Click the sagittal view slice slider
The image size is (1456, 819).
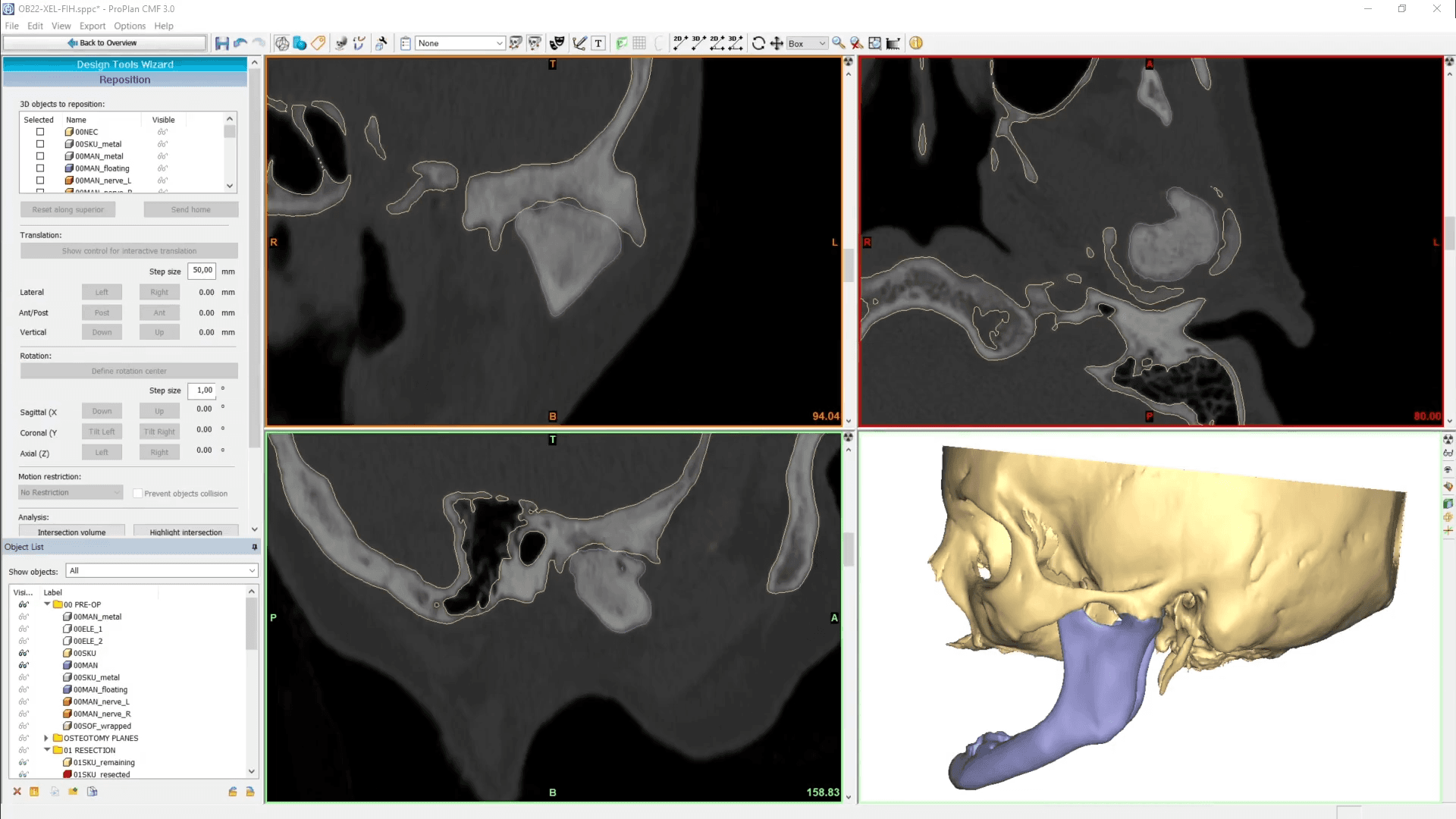[849, 550]
